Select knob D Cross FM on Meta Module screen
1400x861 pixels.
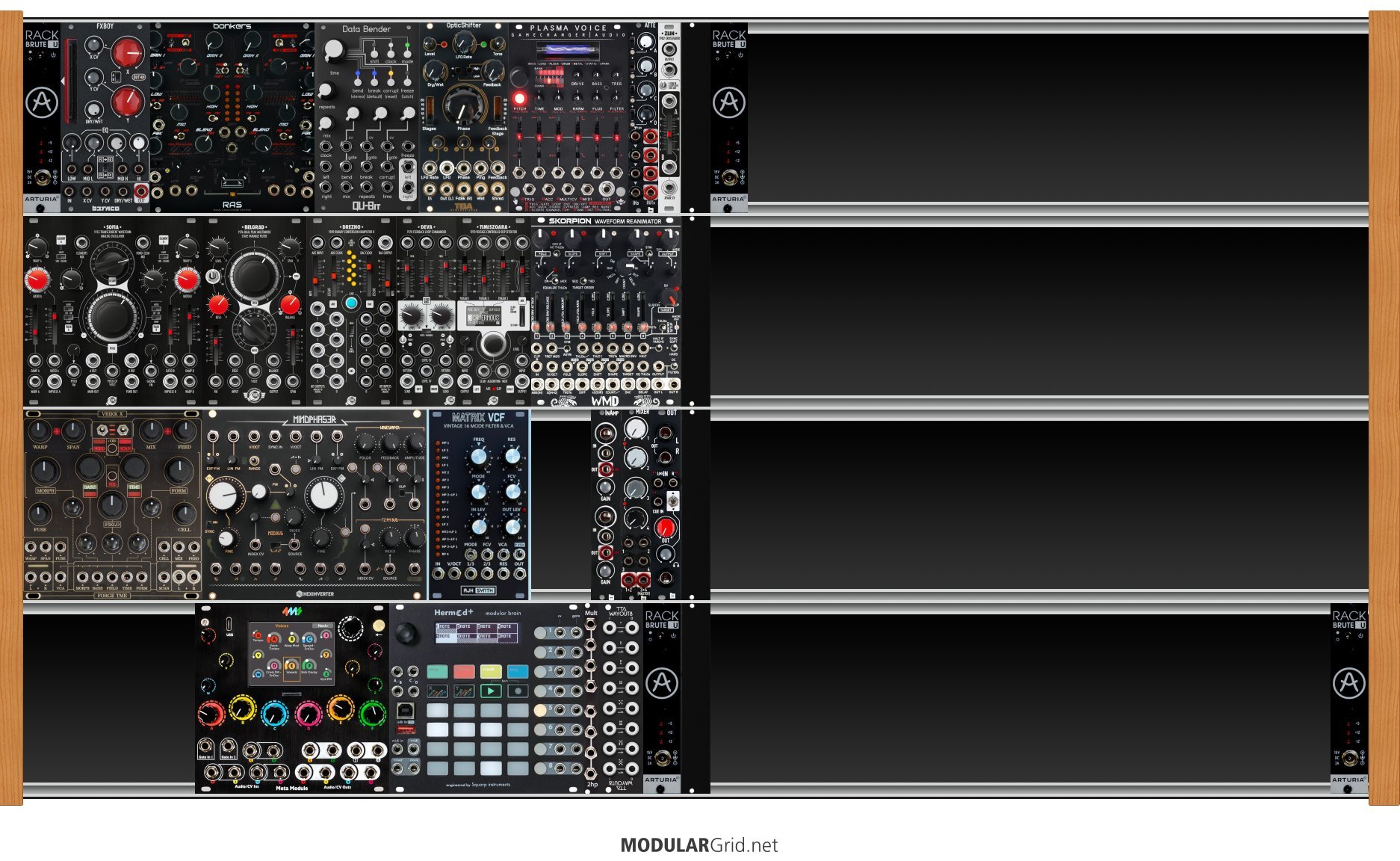click(x=273, y=666)
